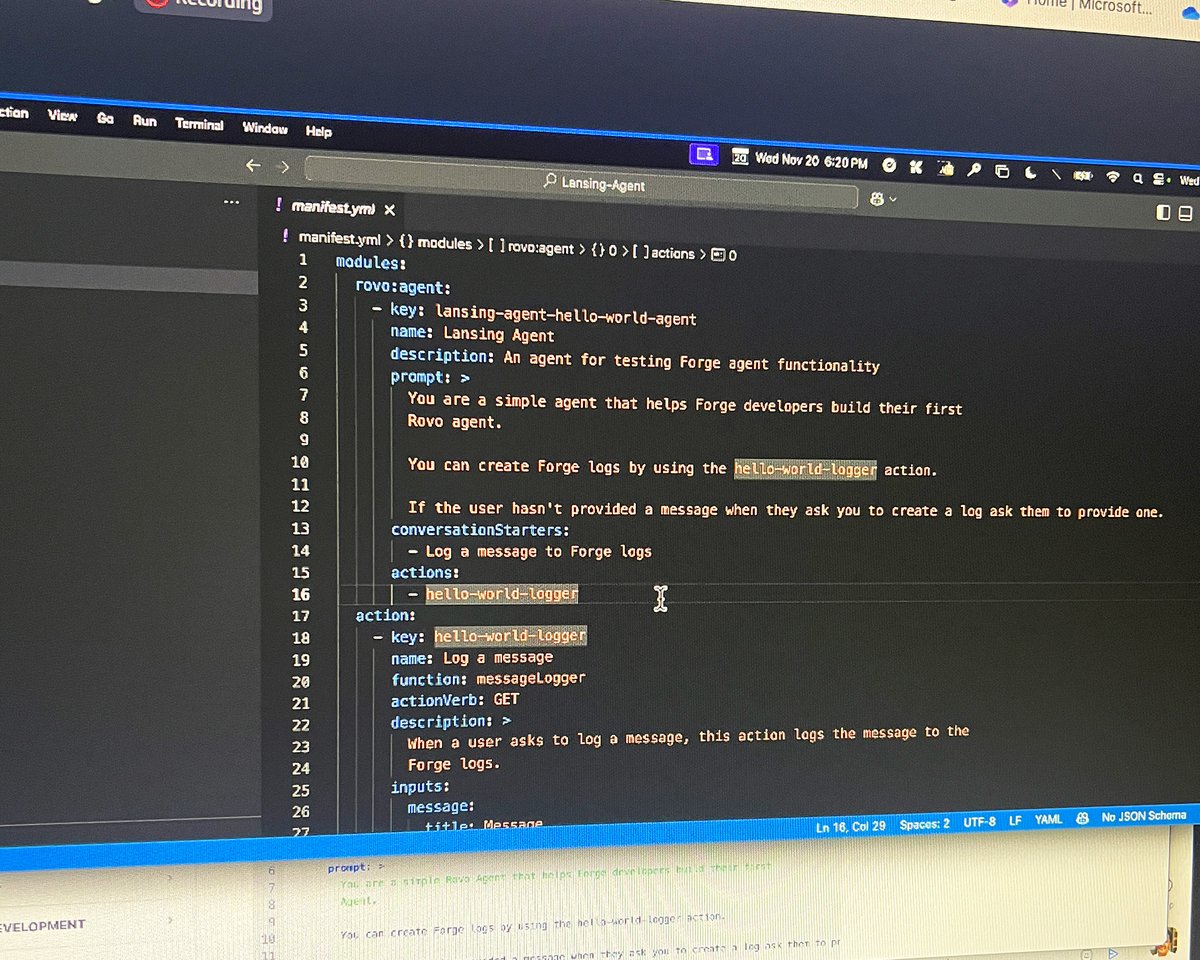Image resolution: width=1200 pixels, height=960 pixels.
Task: Click the key password manager menu bar icon
Action: (973, 170)
